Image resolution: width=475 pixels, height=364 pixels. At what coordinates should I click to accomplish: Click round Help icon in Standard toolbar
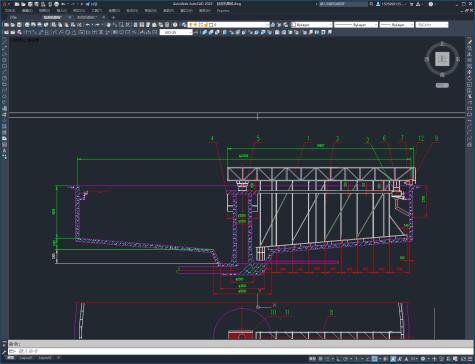pos(175,25)
